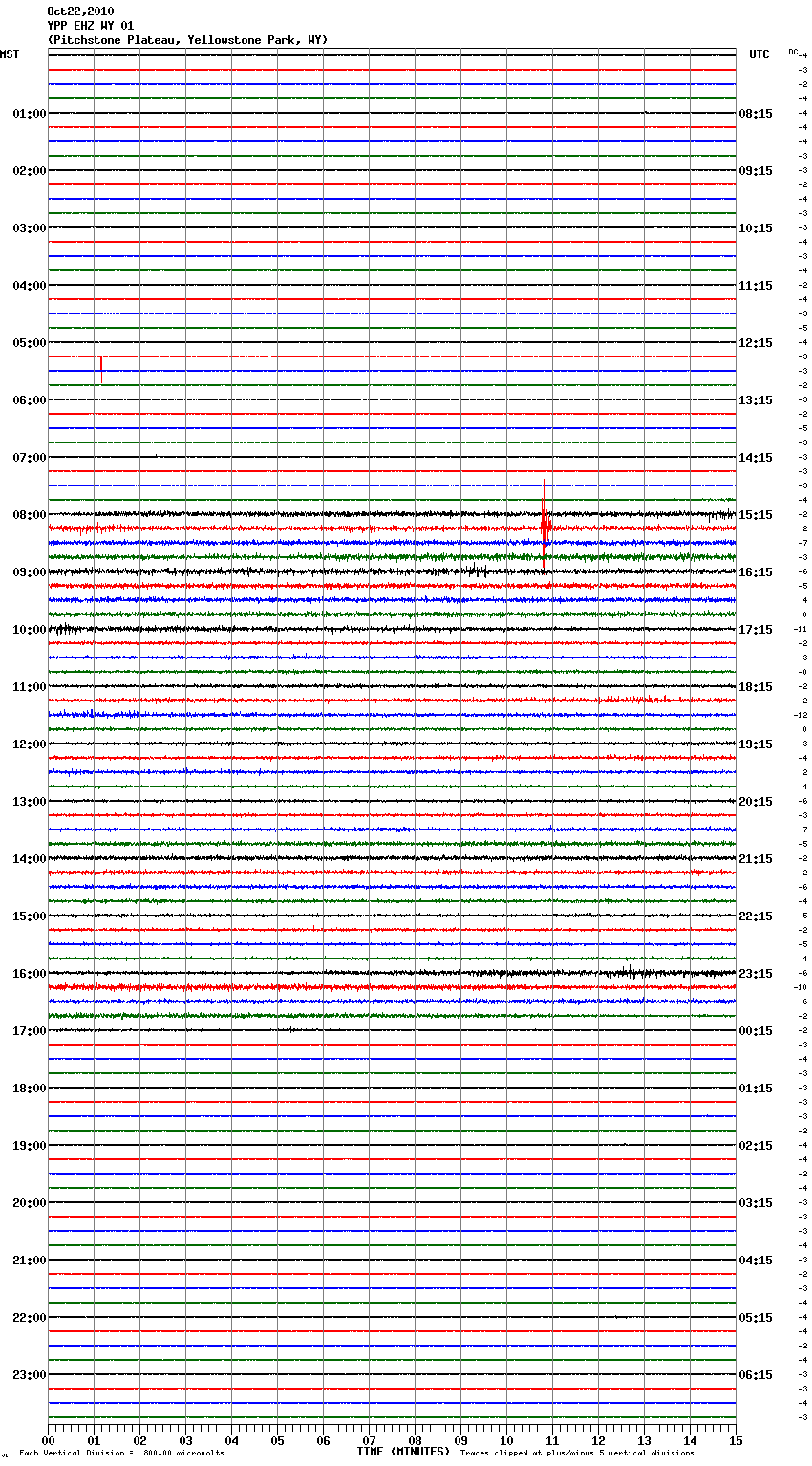Click the 13:15 UTC time label
Screen dimensions: 812x1466
pos(756,400)
